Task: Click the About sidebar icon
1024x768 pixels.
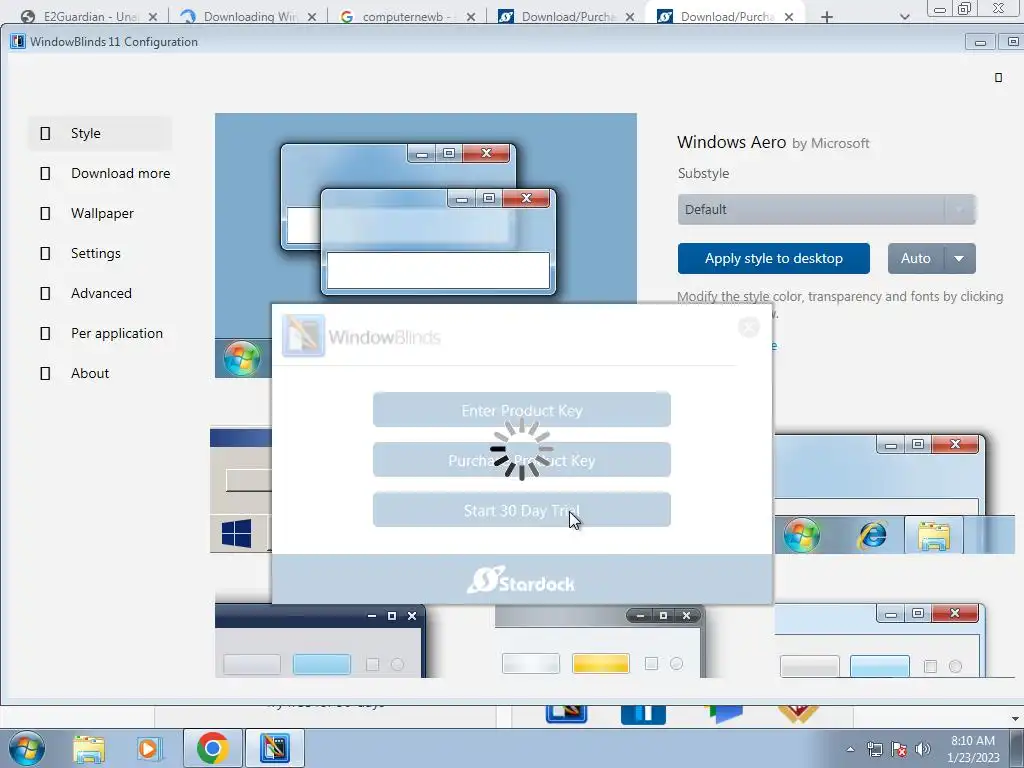Action: coord(45,373)
